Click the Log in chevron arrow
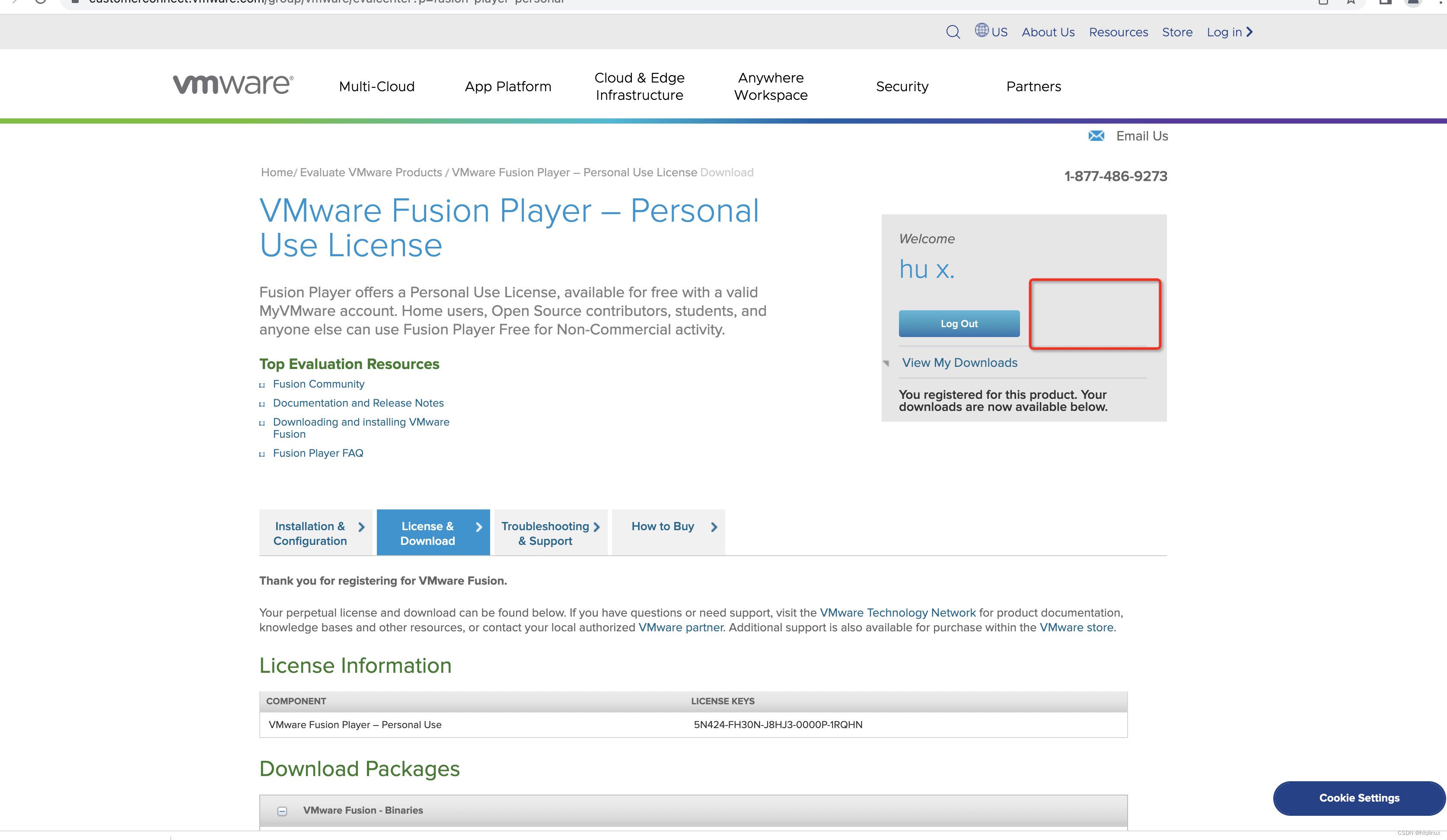Viewport: 1447px width, 840px height. 1249,32
